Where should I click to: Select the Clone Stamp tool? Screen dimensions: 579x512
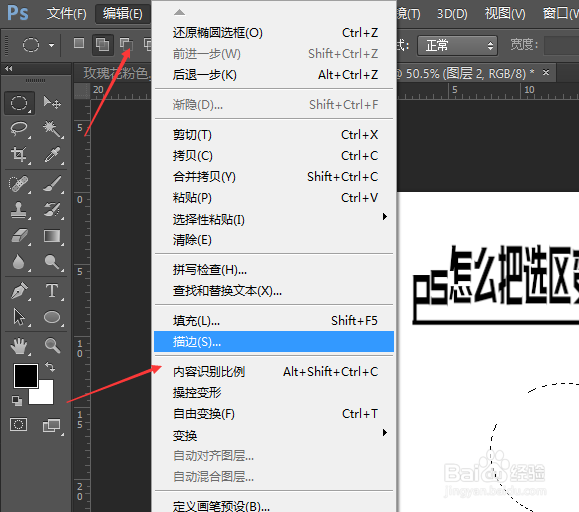coord(19,210)
